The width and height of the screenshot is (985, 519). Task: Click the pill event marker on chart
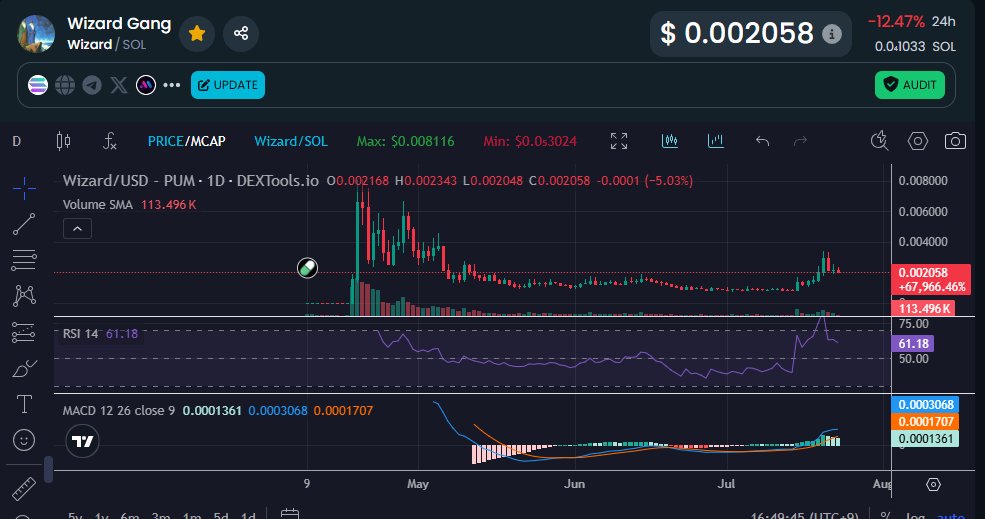coord(307,268)
